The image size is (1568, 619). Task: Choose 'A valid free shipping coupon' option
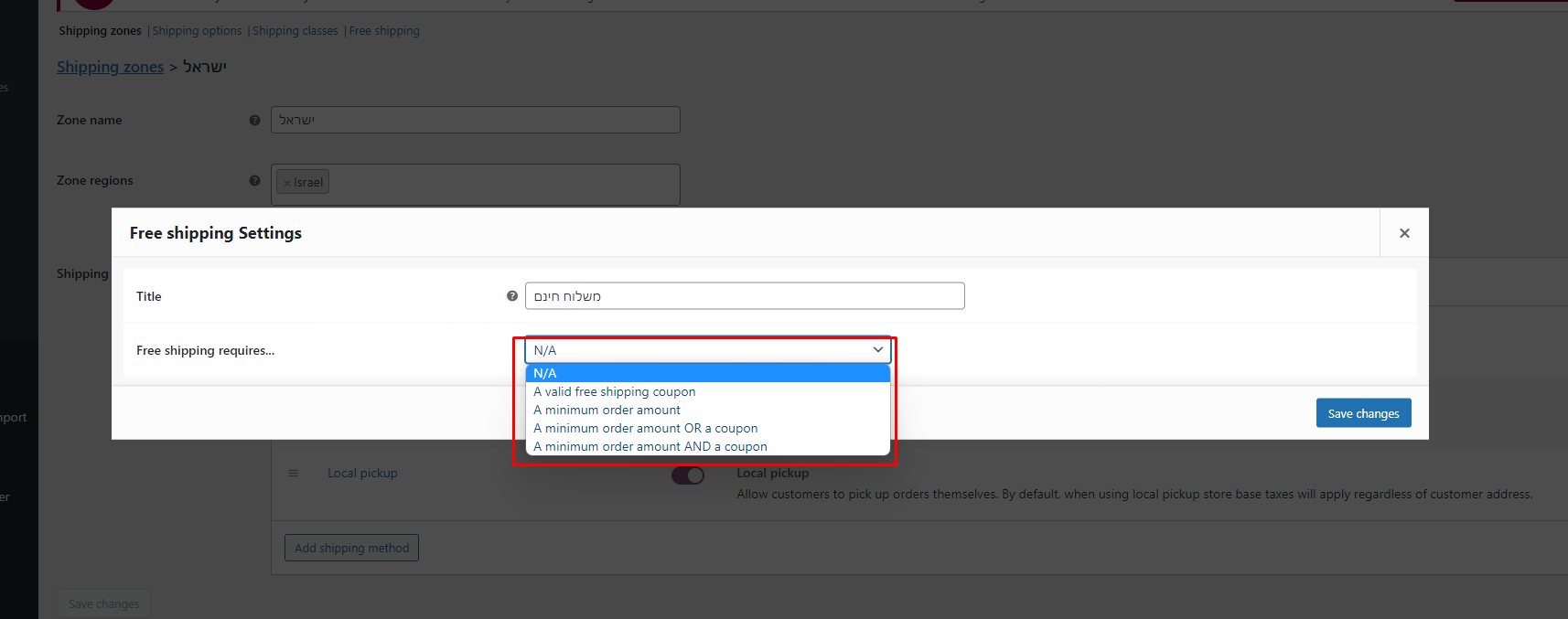point(615,391)
